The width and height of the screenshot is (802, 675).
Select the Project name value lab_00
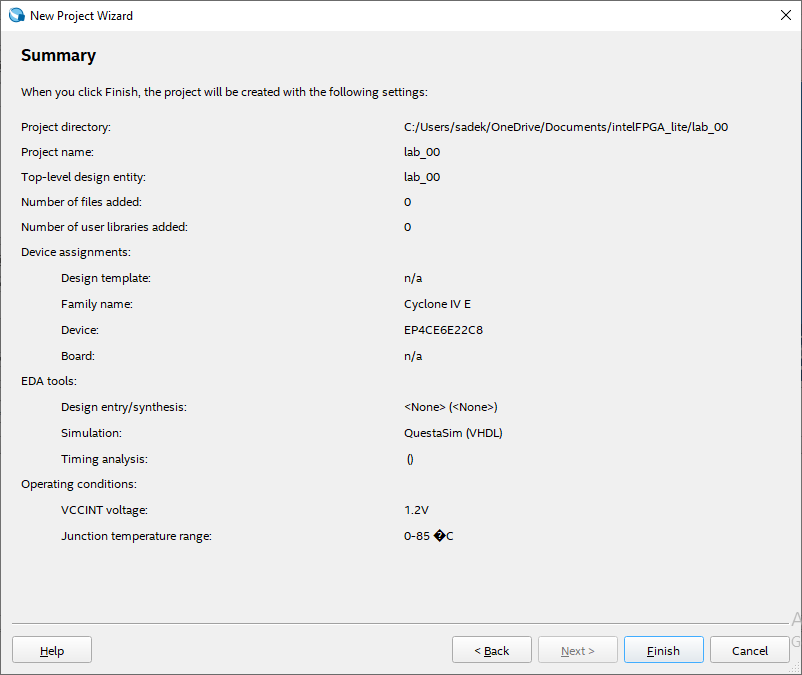click(421, 152)
